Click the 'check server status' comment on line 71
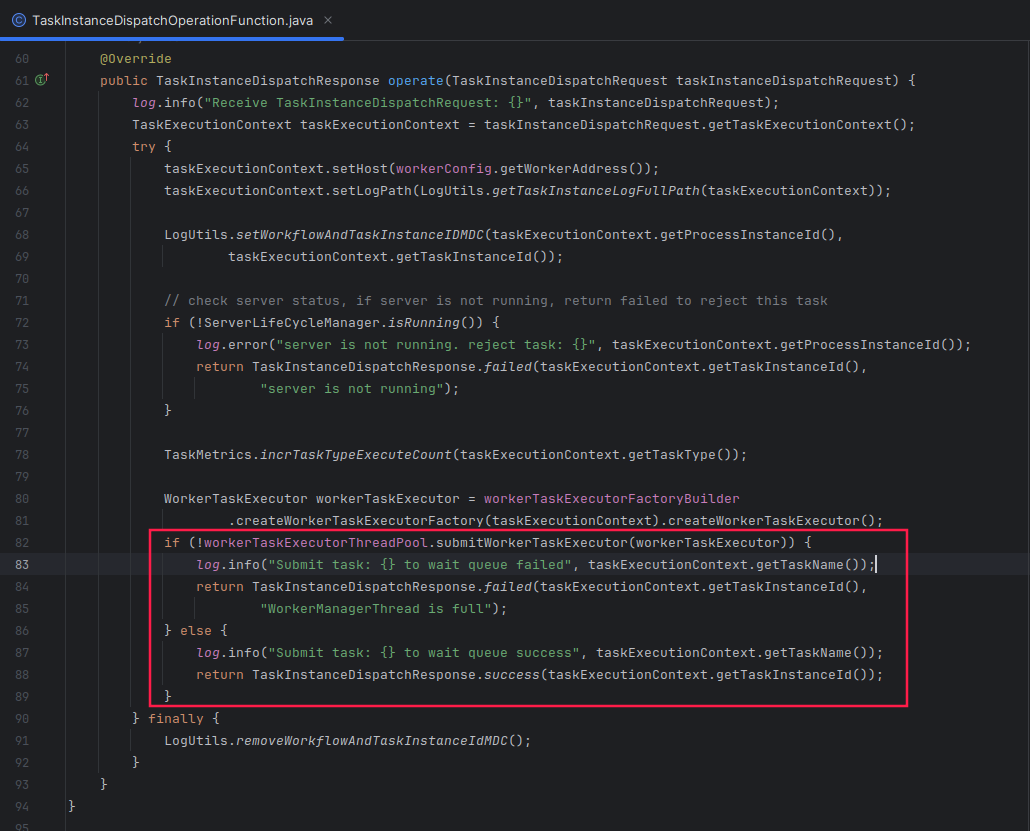The width and height of the screenshot is (1030, 831). point(496,300)
